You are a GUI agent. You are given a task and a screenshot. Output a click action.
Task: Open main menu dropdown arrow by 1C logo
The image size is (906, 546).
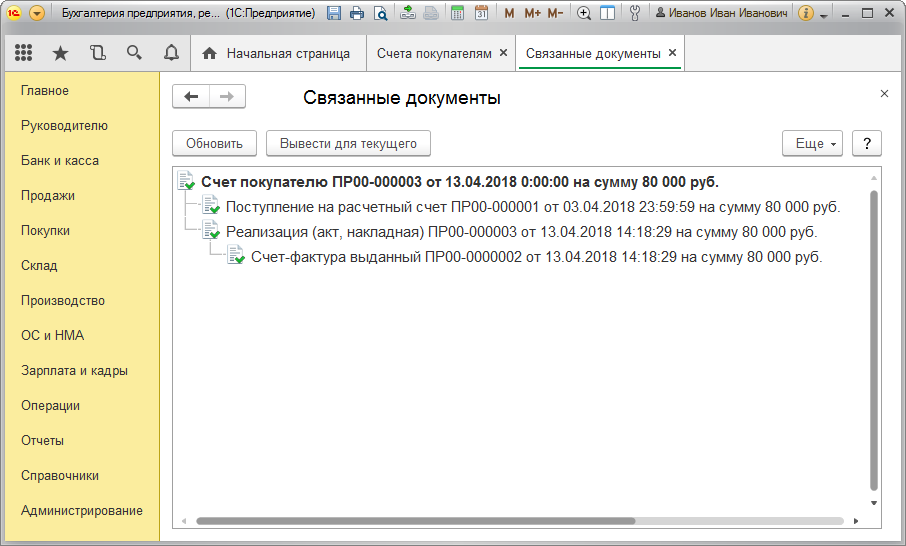tap(37, 13)
